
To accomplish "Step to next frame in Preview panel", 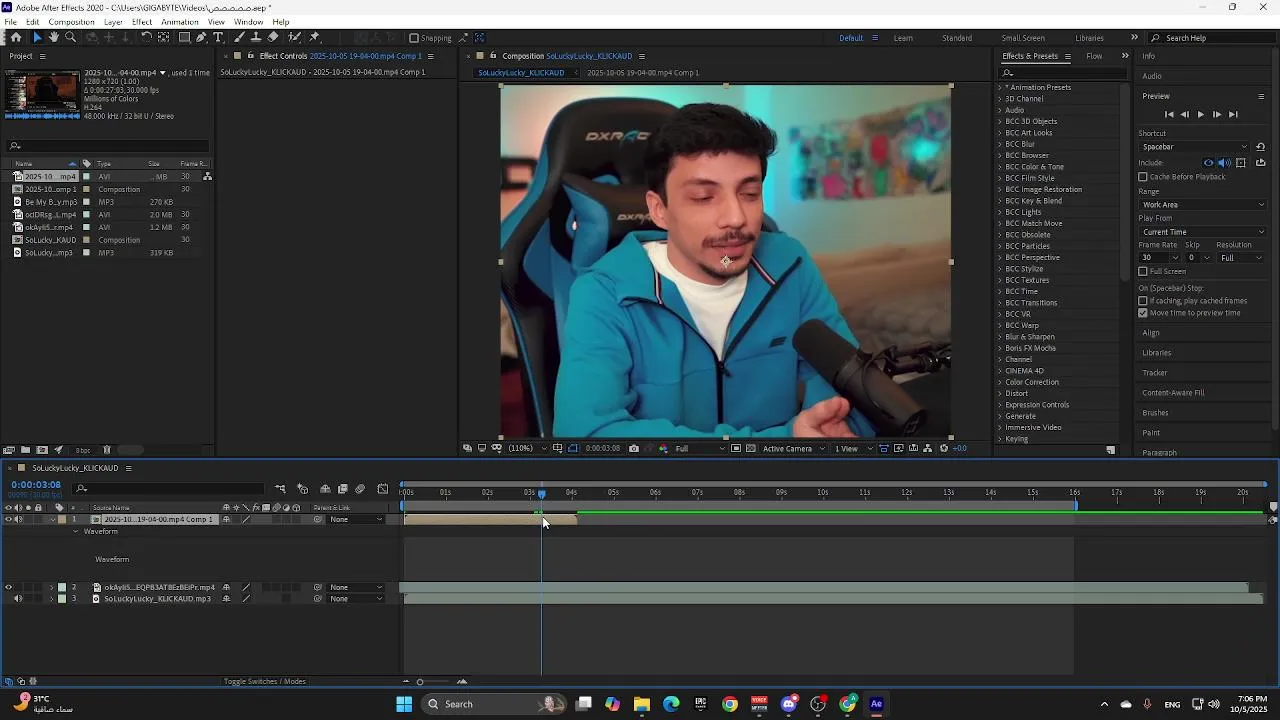I will [1216, 115].
